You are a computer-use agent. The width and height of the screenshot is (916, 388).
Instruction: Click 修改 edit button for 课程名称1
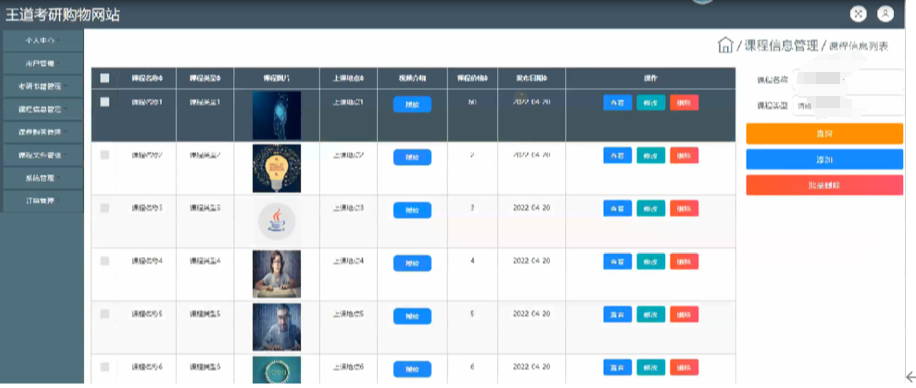coord(651,102)
